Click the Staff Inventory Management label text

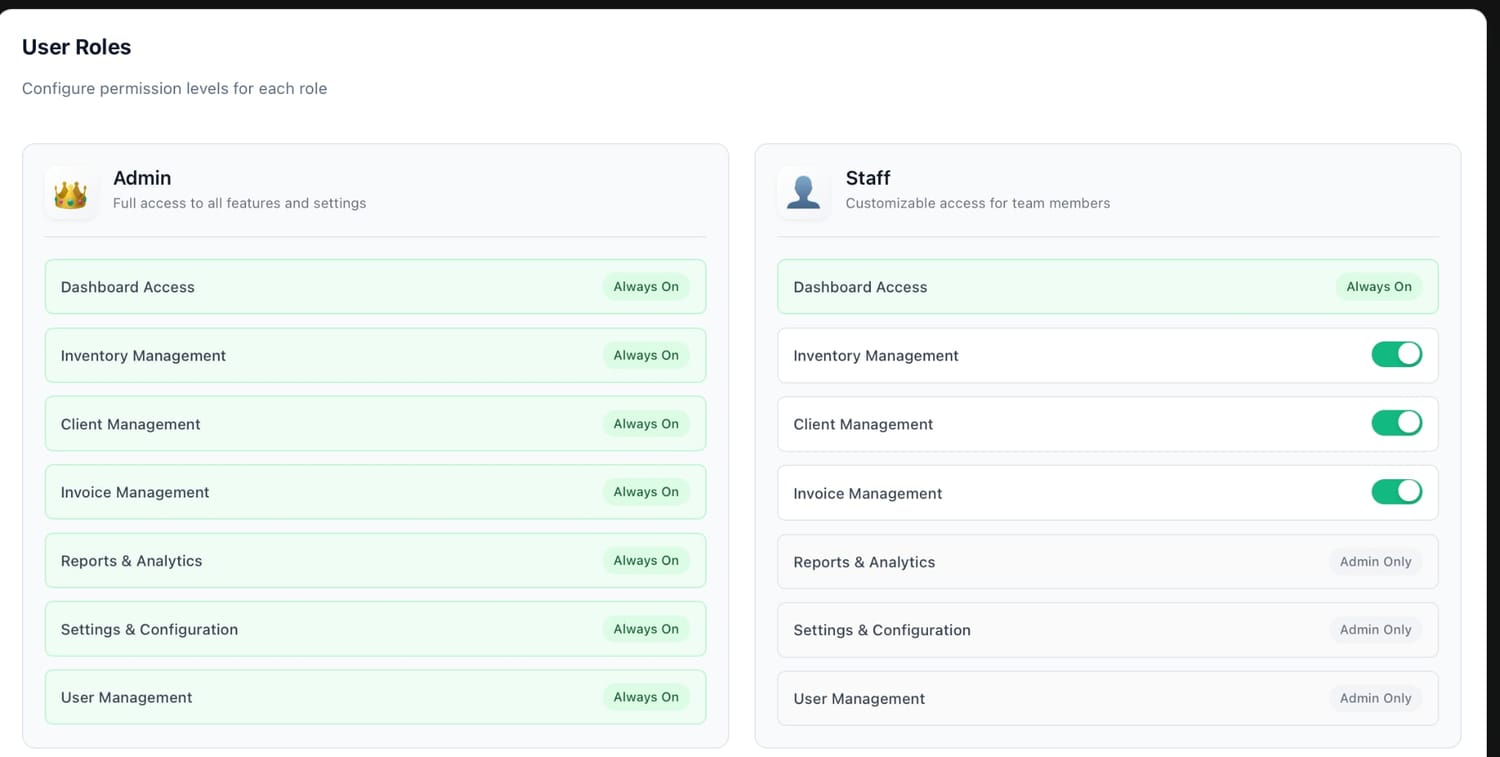pyautogui.click(x=875, y=356)
